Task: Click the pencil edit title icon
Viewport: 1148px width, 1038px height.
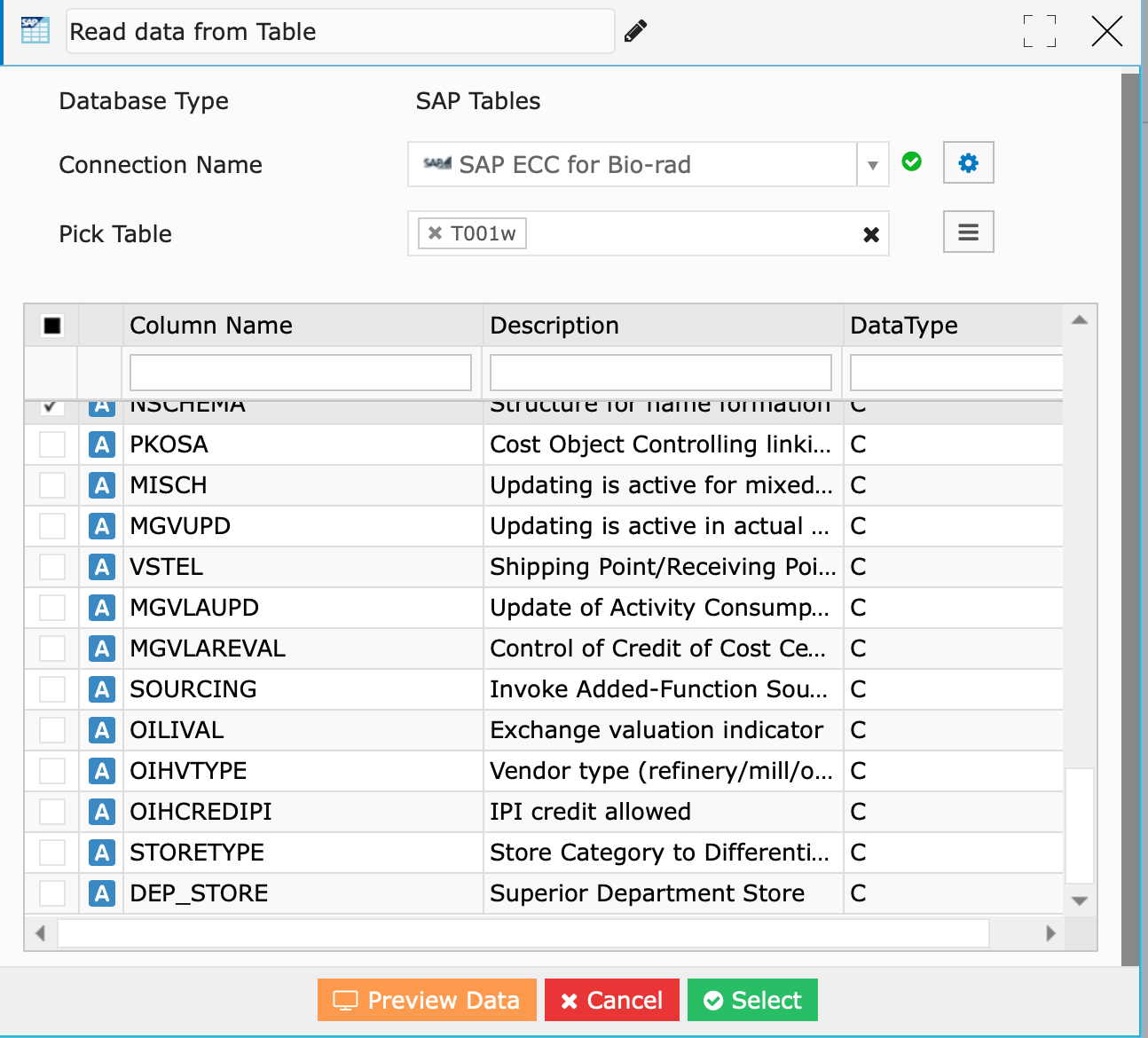Action: coord(635,32)
